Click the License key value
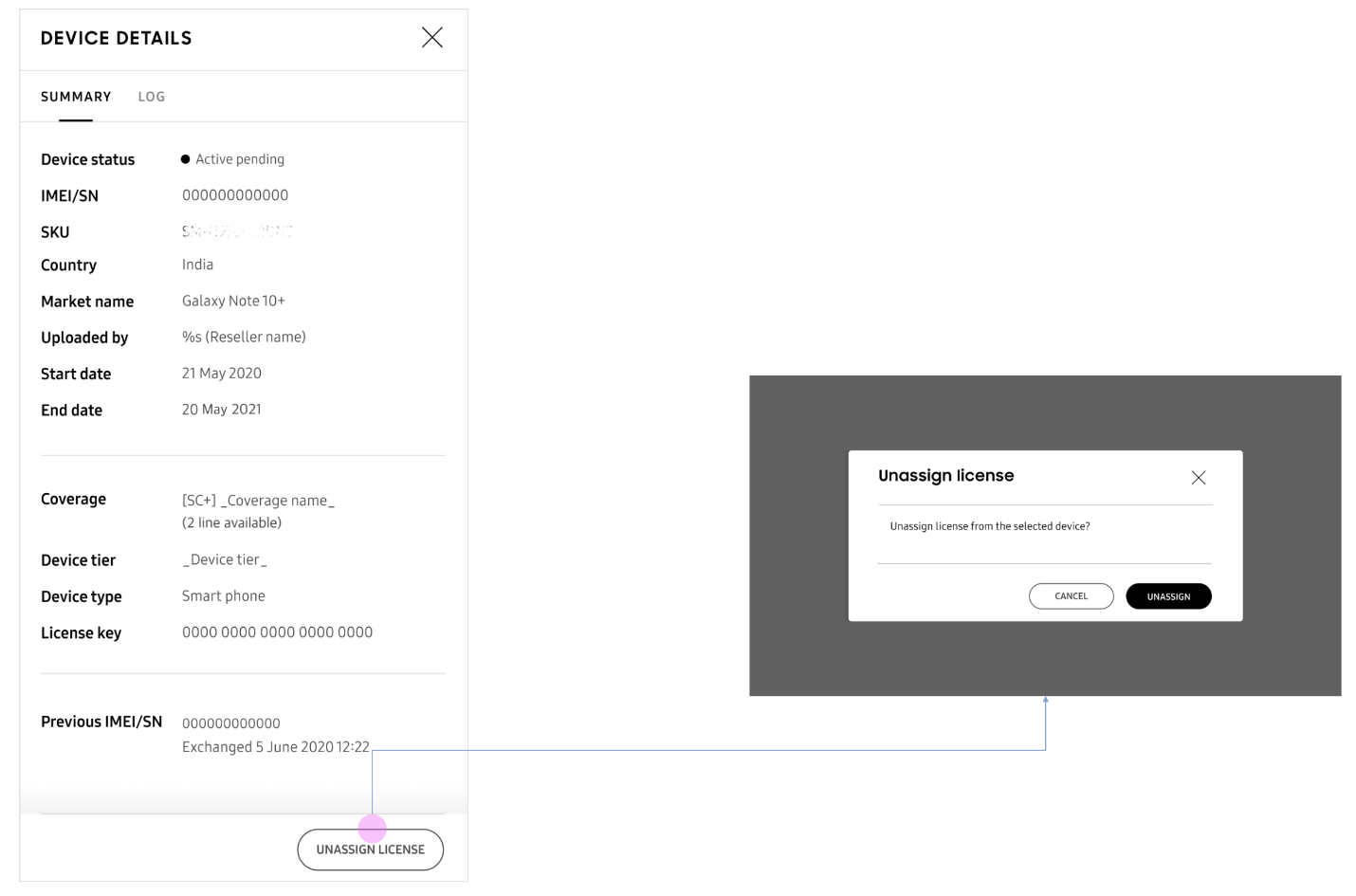This screenshot has height=896, width=1356. (277, 631)
